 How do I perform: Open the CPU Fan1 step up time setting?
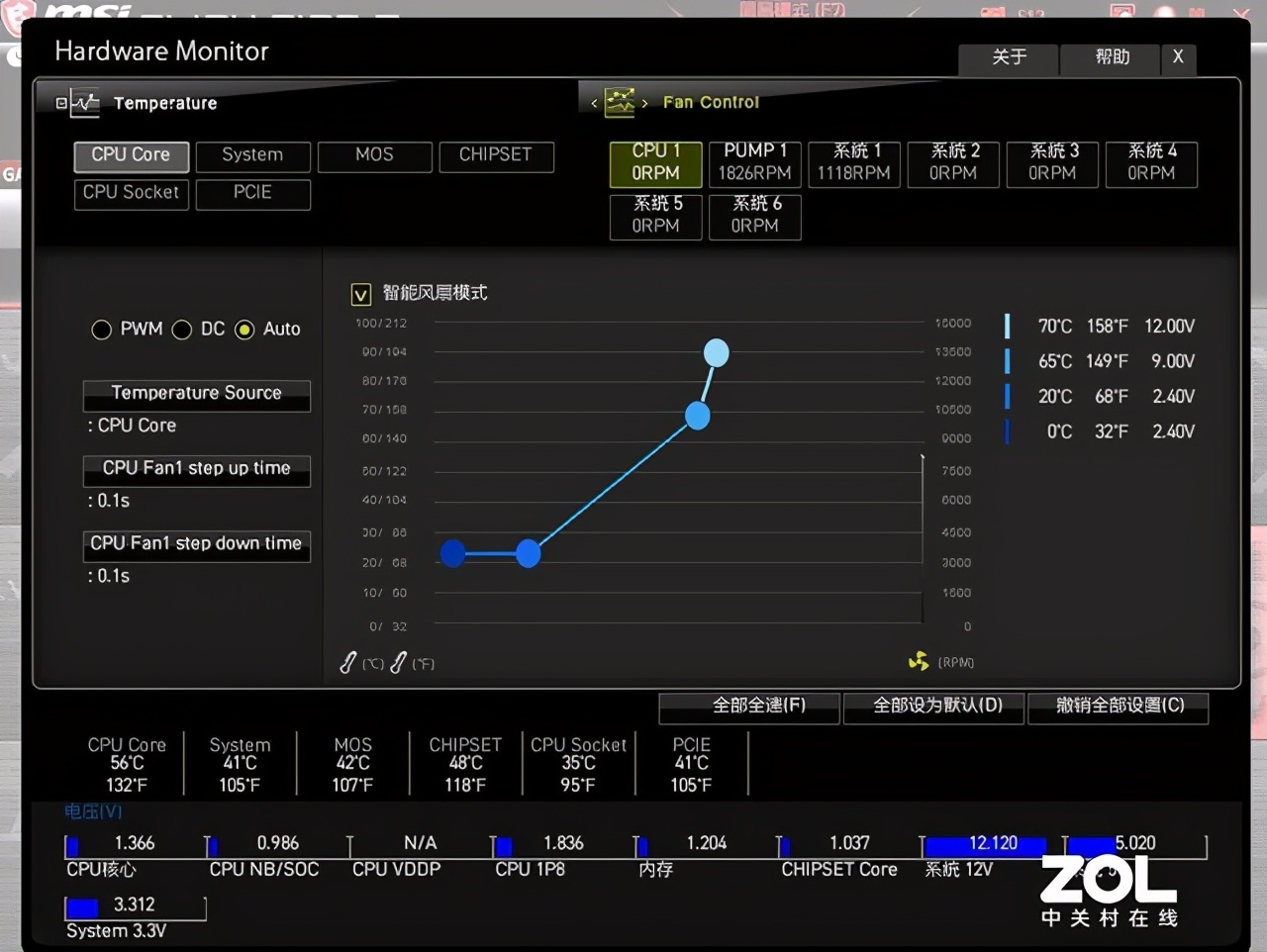click(197, 470)
